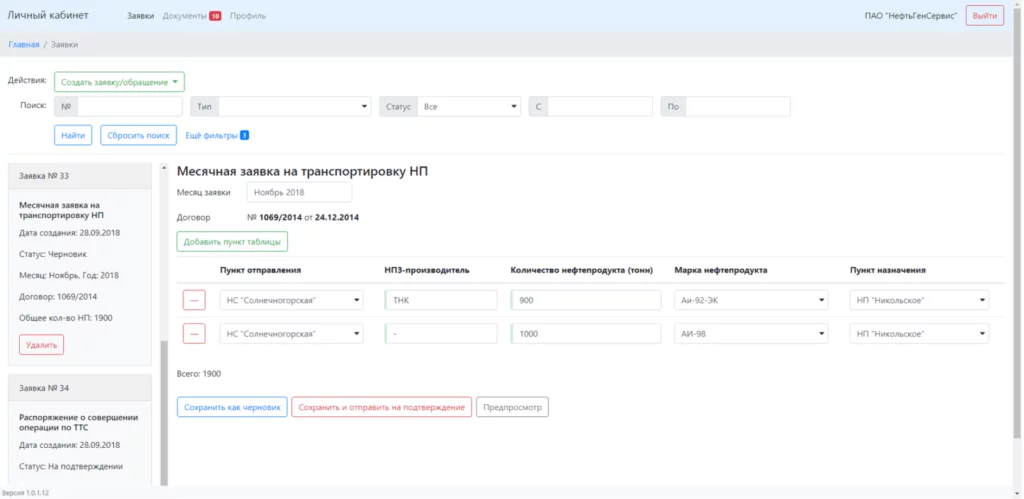
Task: Go to the Заявки menu item
Action: [140, 16]
